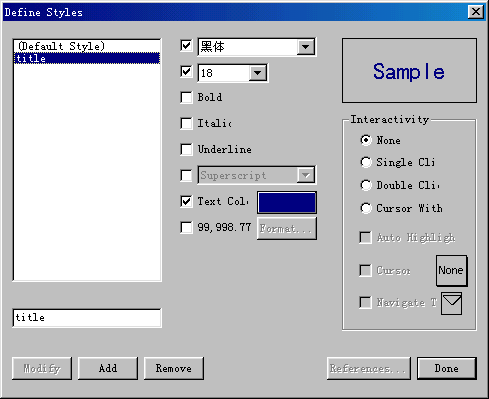Viewport: 489px width, 399px height.
Task: Click the Modify button
Action: point(42,368)
